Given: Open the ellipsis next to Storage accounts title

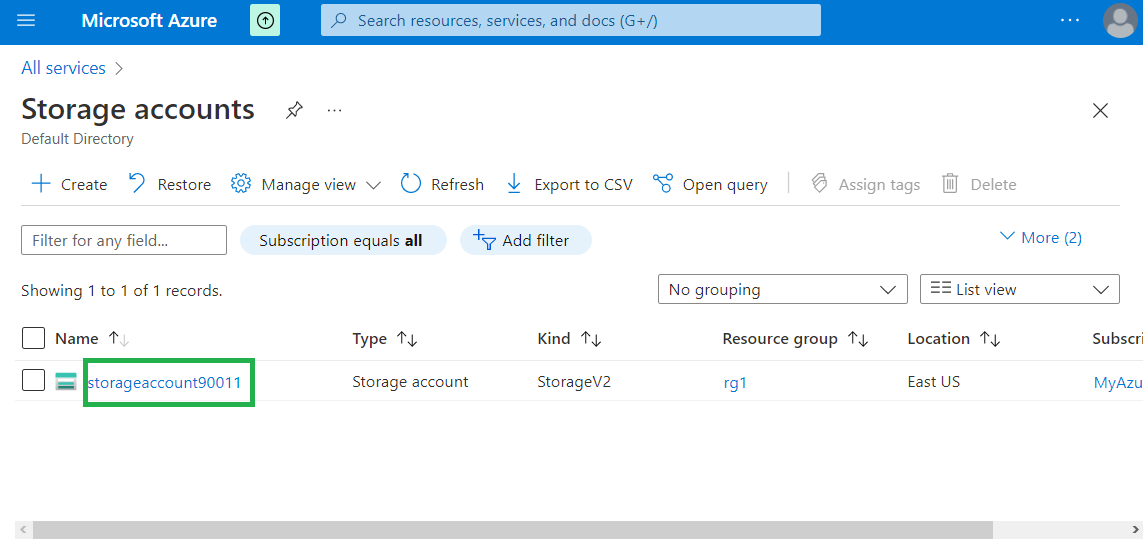Looking at the screenshot, I should 335,111.
